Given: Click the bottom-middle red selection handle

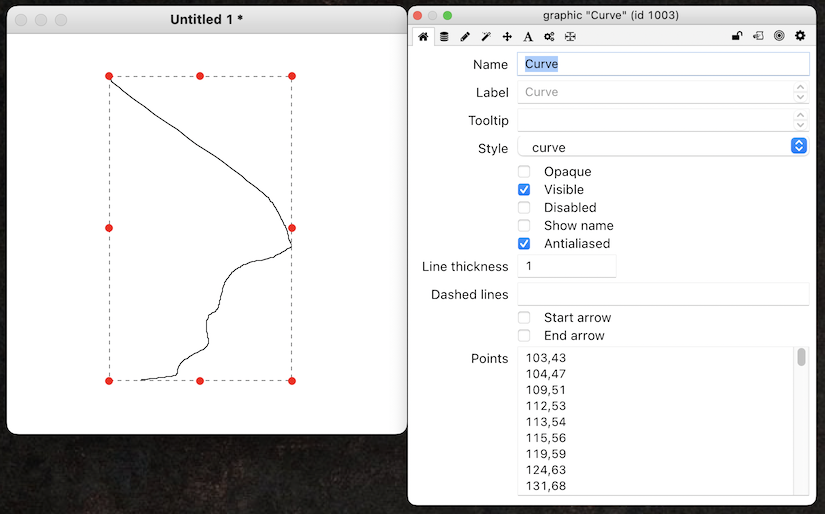Looking at the screenshot, I should click(200, 381).
